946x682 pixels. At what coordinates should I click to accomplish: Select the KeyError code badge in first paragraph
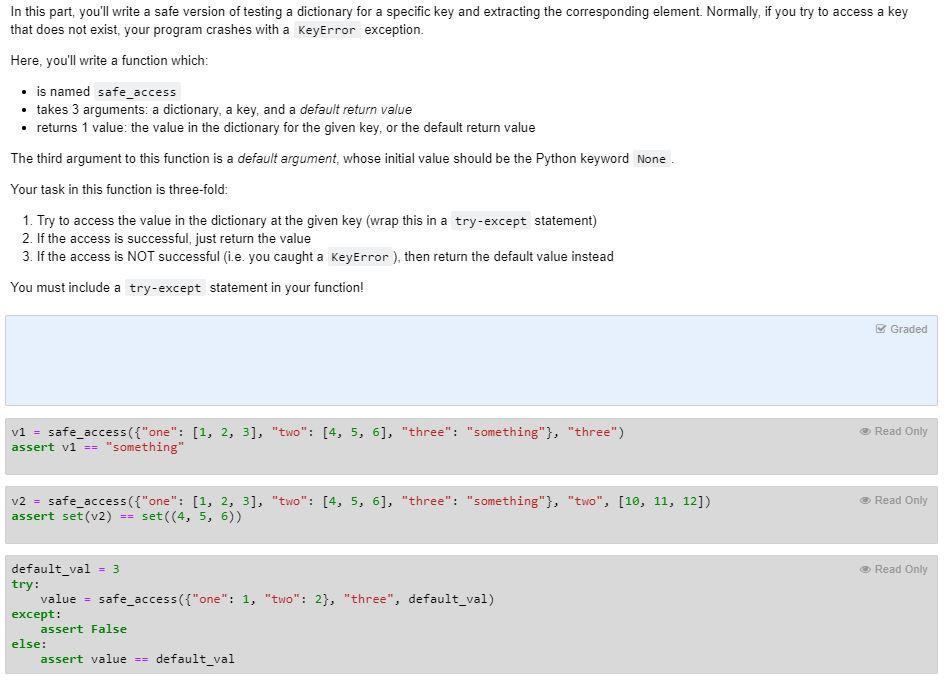pos(327,30)
